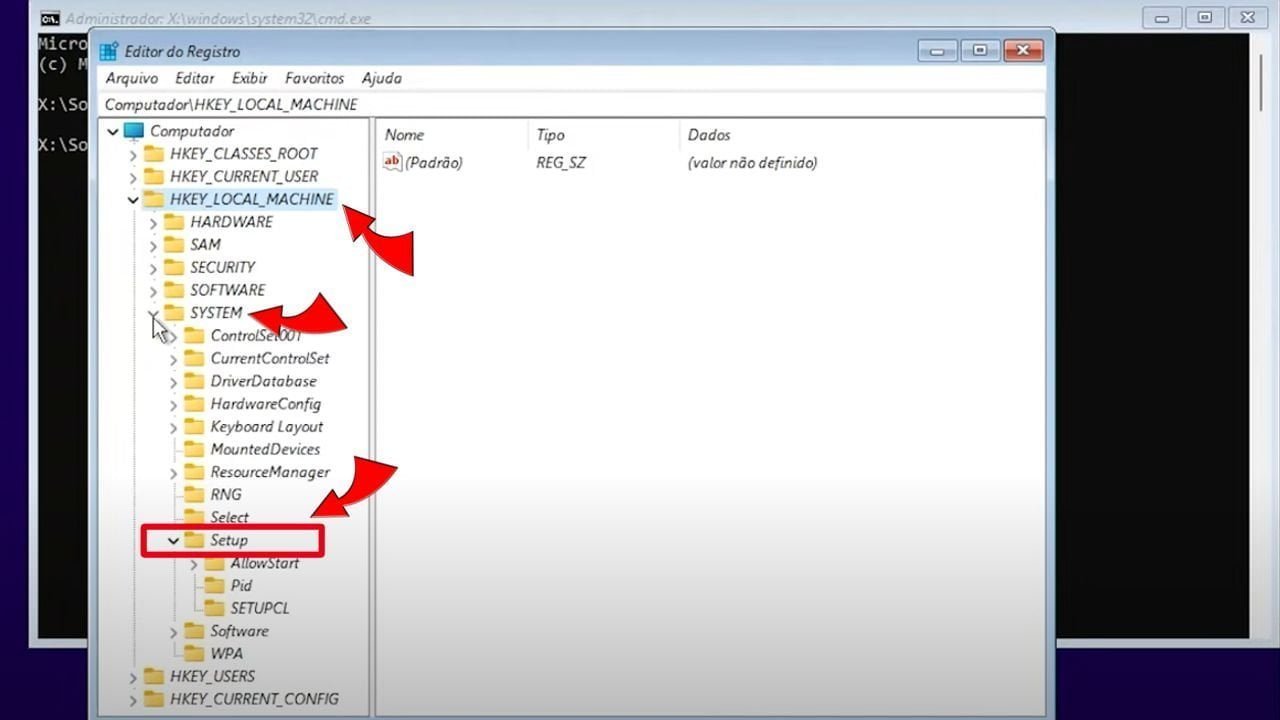Viewport: 1280px width, 720px height.
Task: Click the Nome column header
Action: tap(405, 135)
